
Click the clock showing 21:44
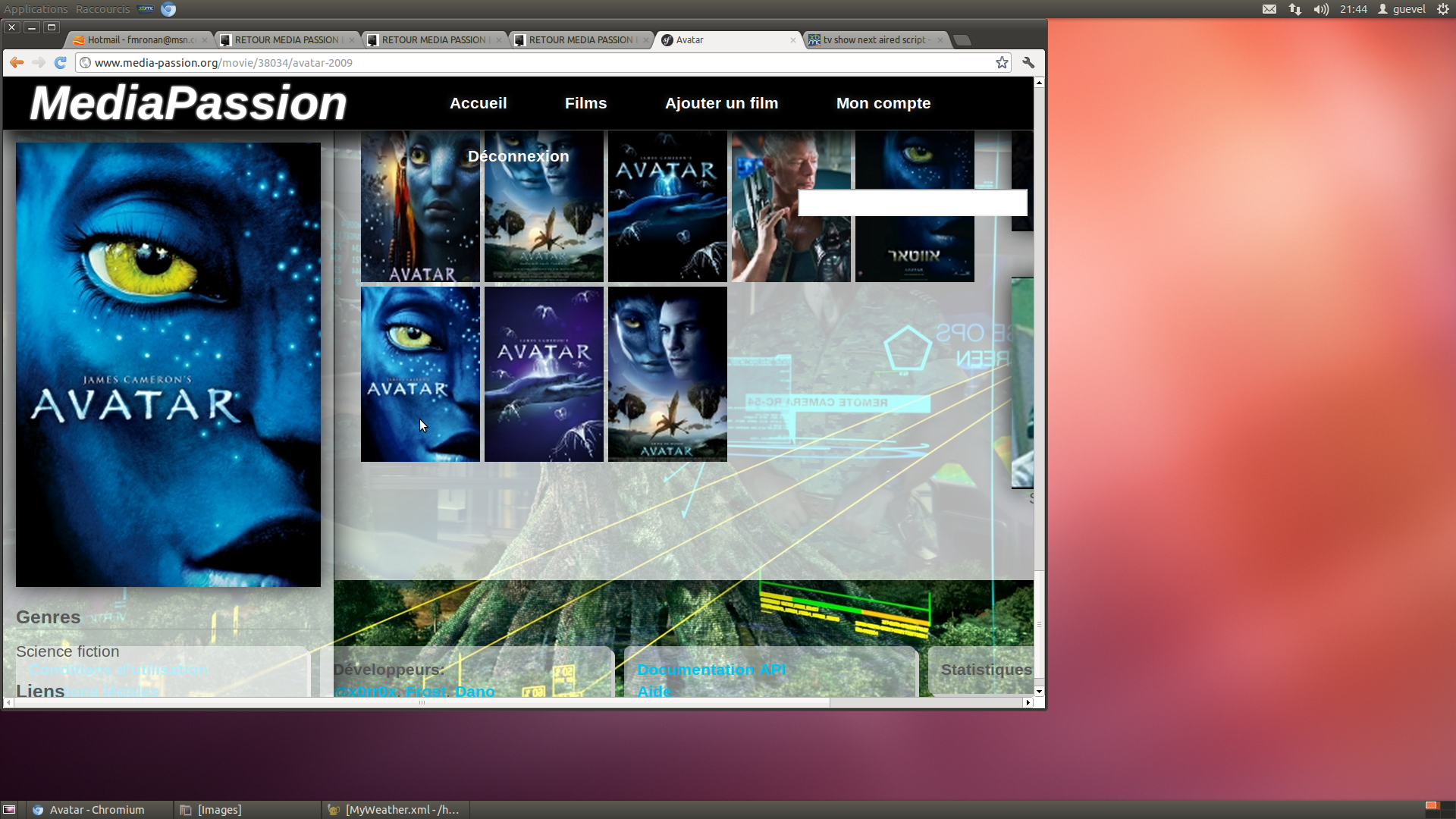tap(1353, 9)
